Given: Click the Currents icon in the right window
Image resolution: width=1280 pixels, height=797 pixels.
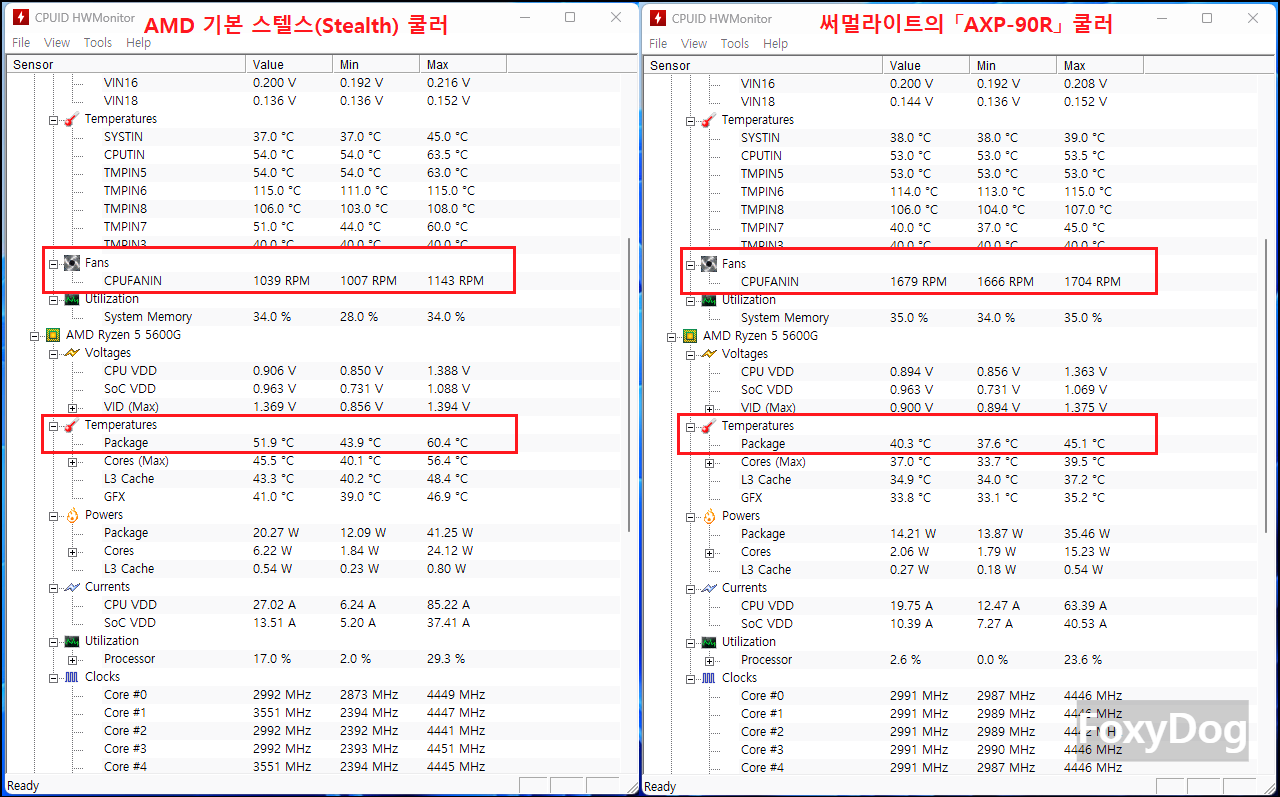Looking at the screenshot, I should point(708,588).
